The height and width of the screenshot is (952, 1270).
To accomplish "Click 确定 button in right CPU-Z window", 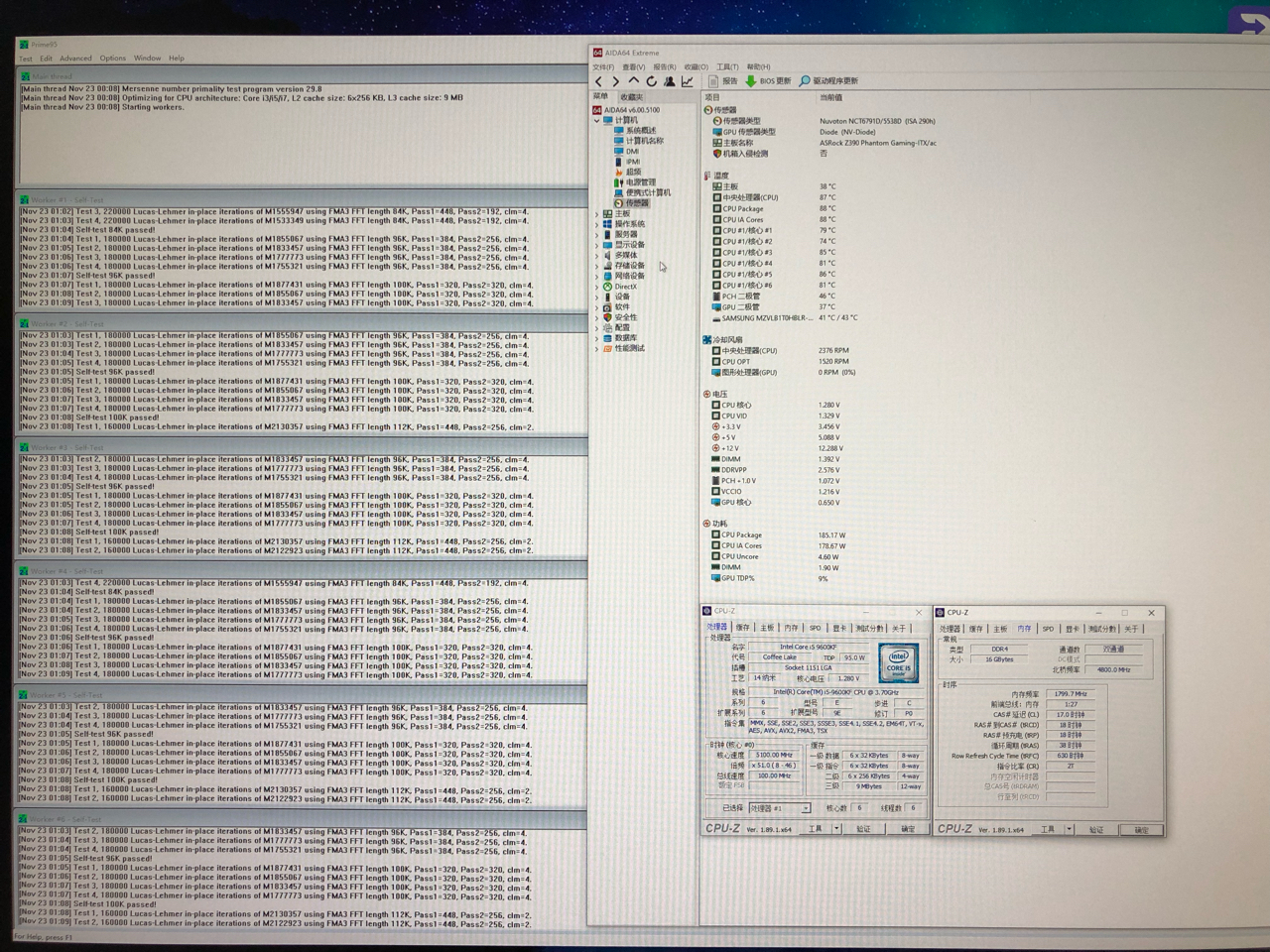I will (x=1141, y=830).
